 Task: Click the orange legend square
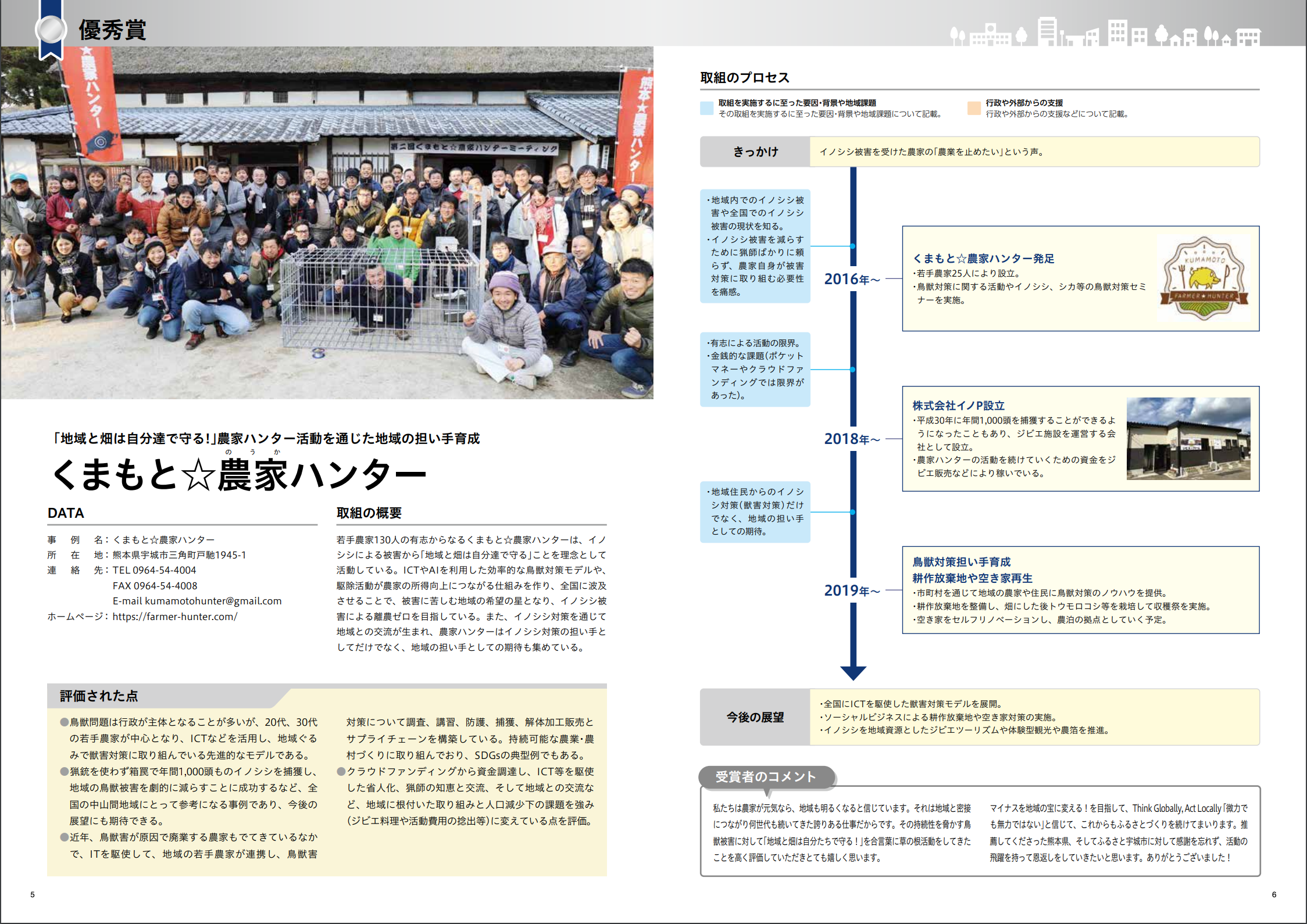pyautogui.click(x=974, y=108)
